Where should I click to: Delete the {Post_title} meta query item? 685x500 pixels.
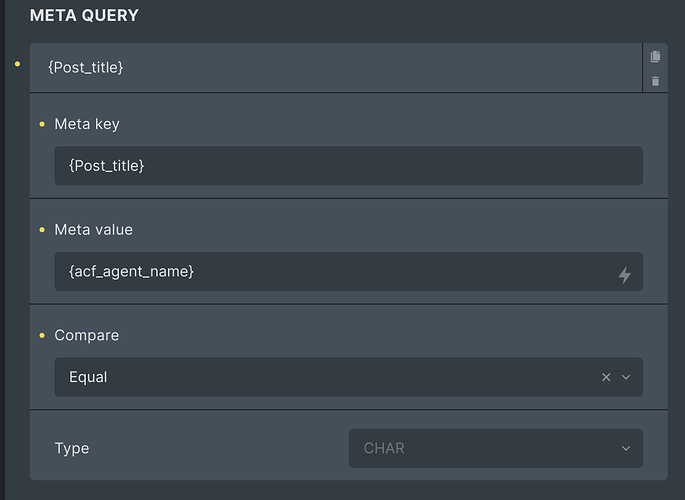click(655, 81)
